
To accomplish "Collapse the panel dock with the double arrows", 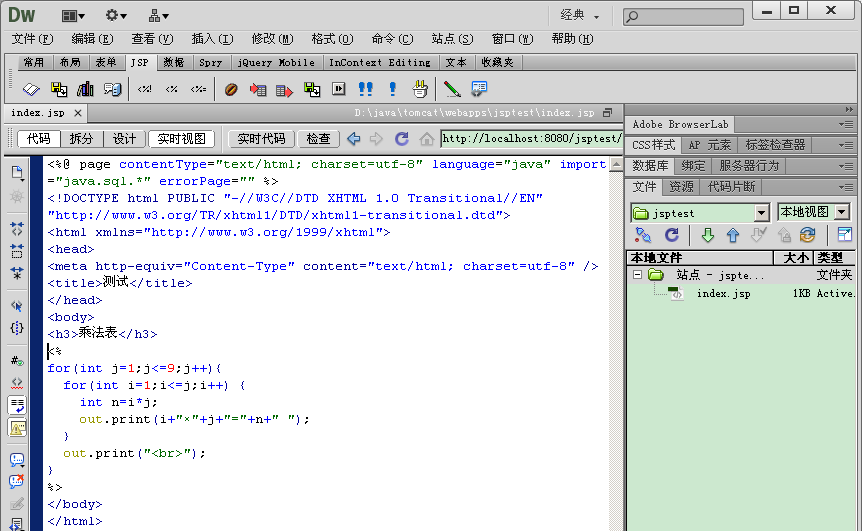I will [849, 109].
